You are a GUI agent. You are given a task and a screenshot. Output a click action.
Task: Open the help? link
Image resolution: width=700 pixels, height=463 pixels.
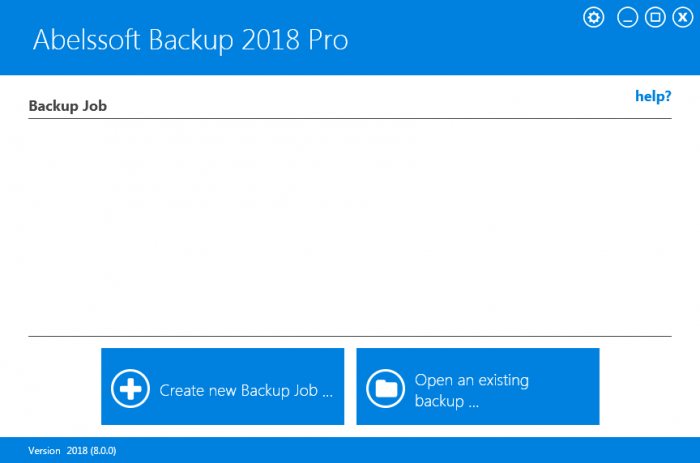(653, 97)
